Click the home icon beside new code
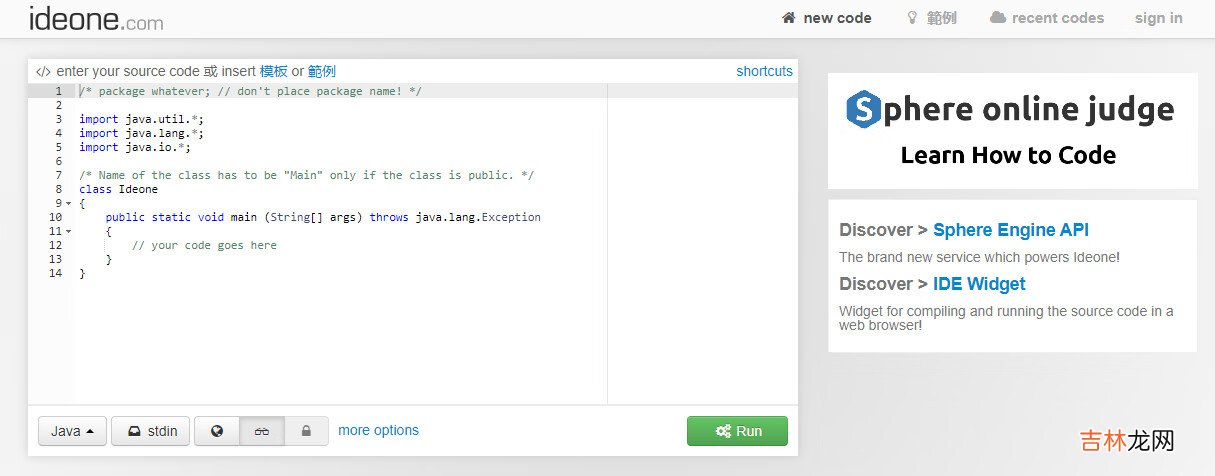The image size is (1215, 476). pos(788,18)
